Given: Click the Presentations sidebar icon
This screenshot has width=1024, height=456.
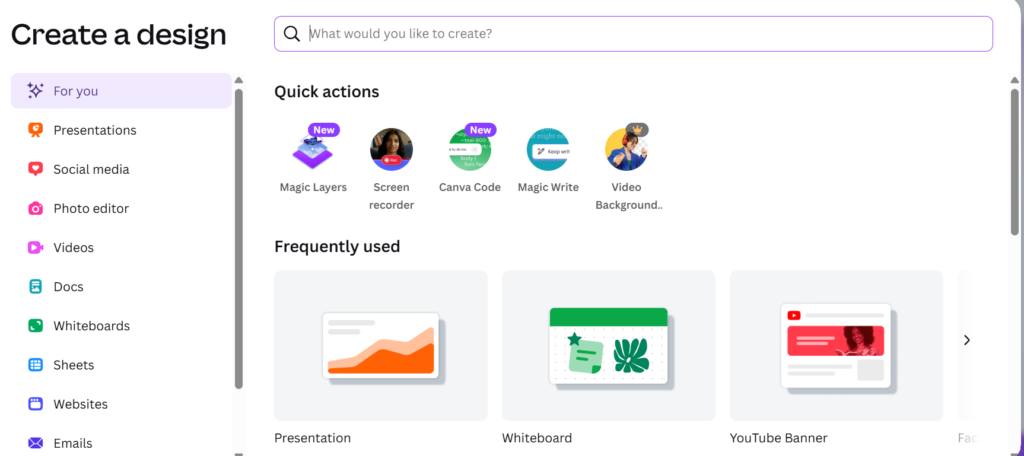Looking at the screenshot, I should click(35, 130).
